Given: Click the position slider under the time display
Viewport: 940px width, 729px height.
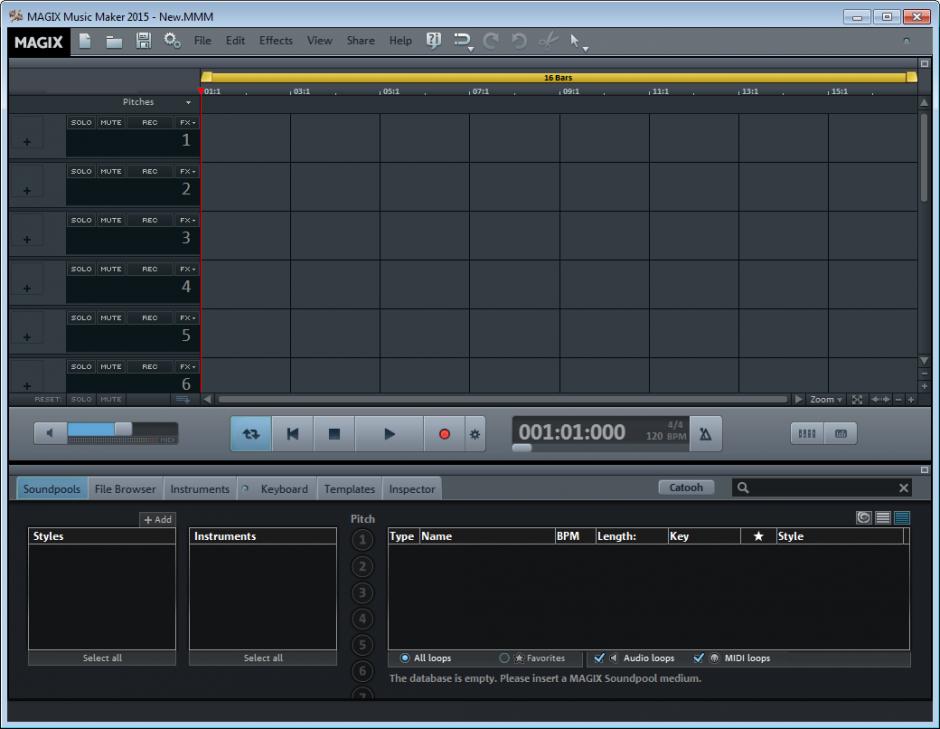Looking at the screenshot, I should (522, 448).
